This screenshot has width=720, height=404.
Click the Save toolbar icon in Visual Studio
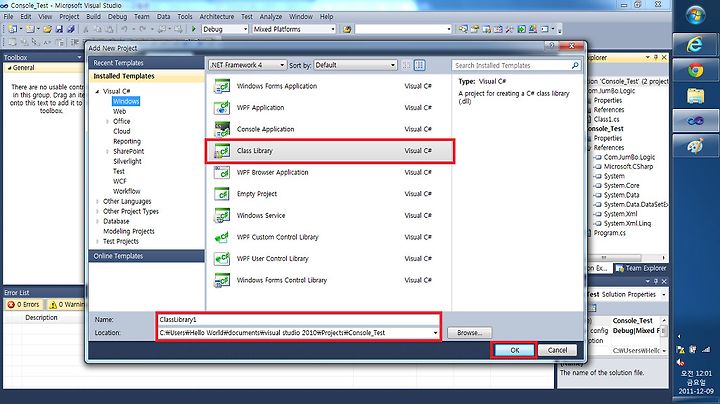[x=59, y=29]
